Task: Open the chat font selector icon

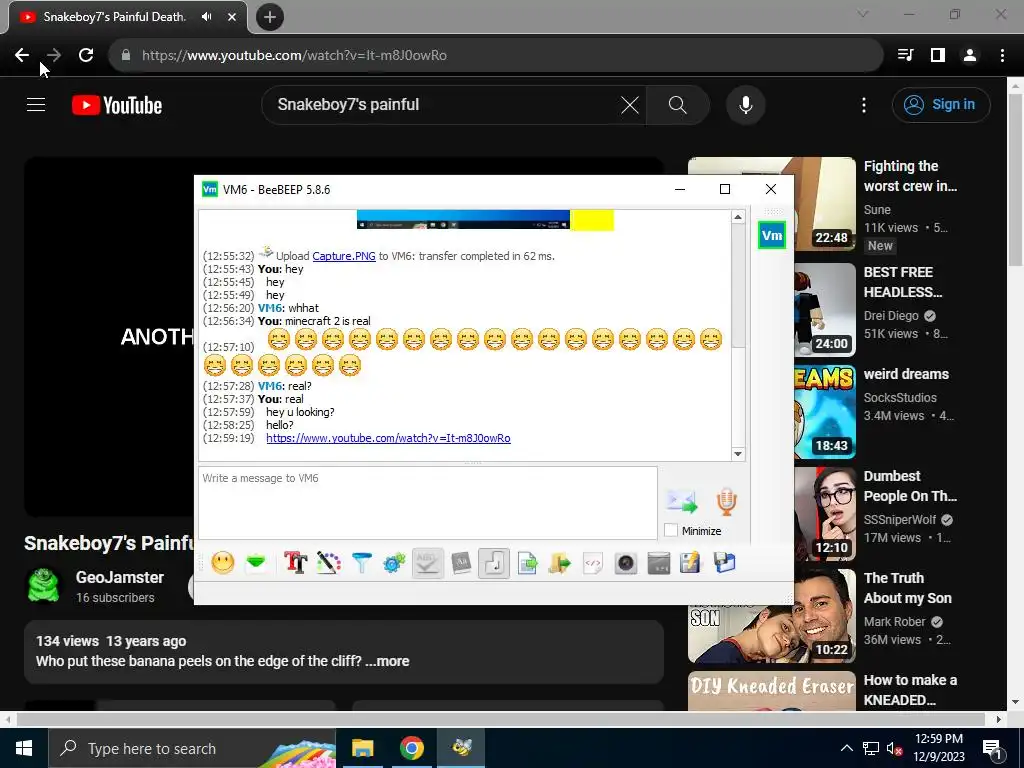Action: 295,563
